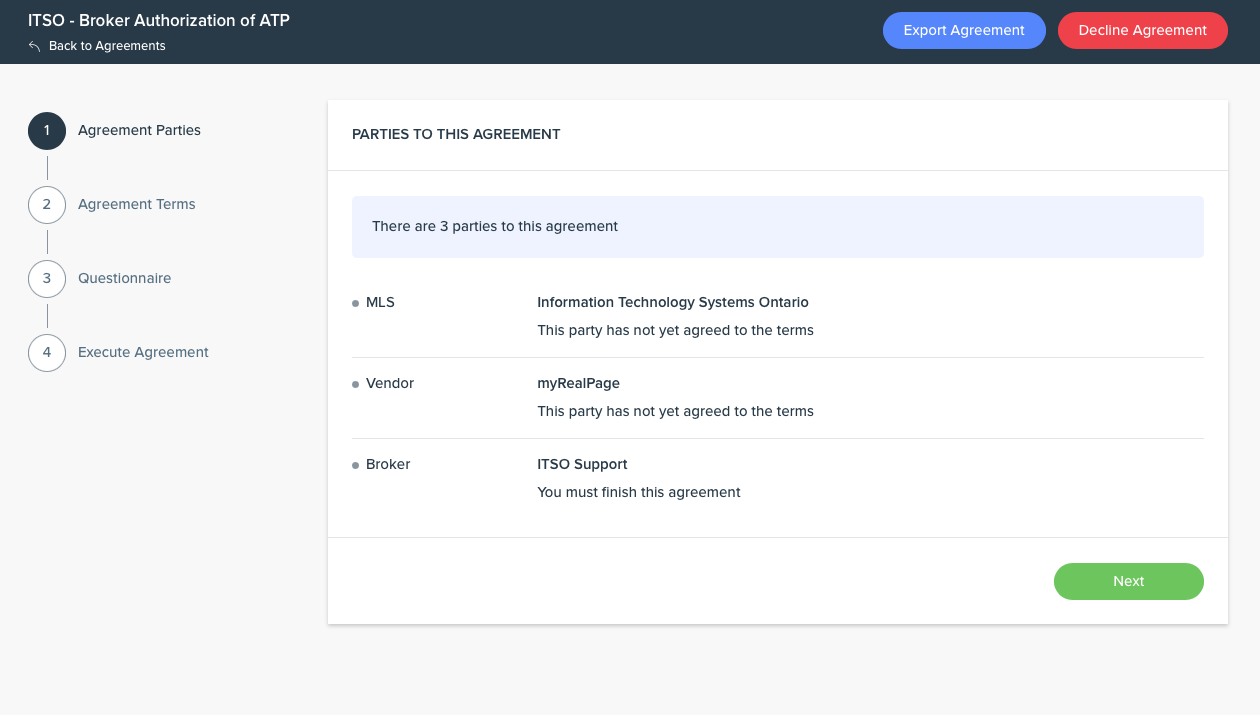Click the Broker party label
Viewport: 1260px width, 715px height.
pos(388,464)
